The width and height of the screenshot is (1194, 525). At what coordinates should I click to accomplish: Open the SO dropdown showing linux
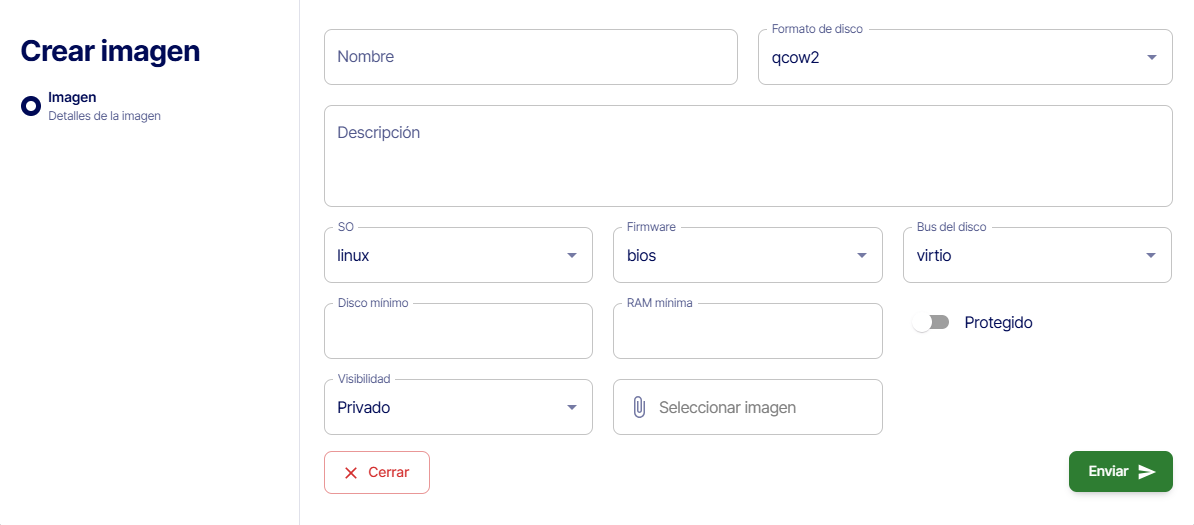tap(458, 256)
